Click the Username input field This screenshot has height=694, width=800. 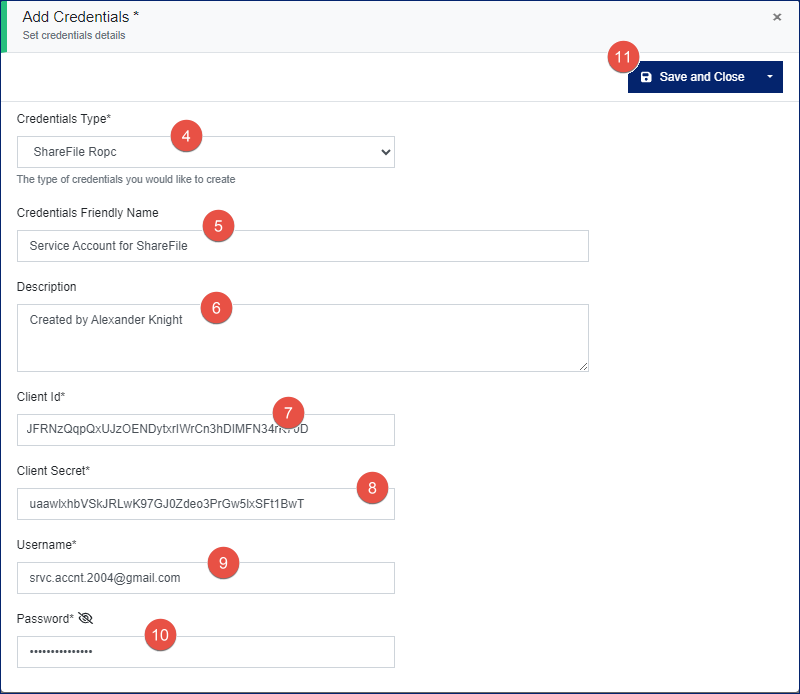pos(200,578)
